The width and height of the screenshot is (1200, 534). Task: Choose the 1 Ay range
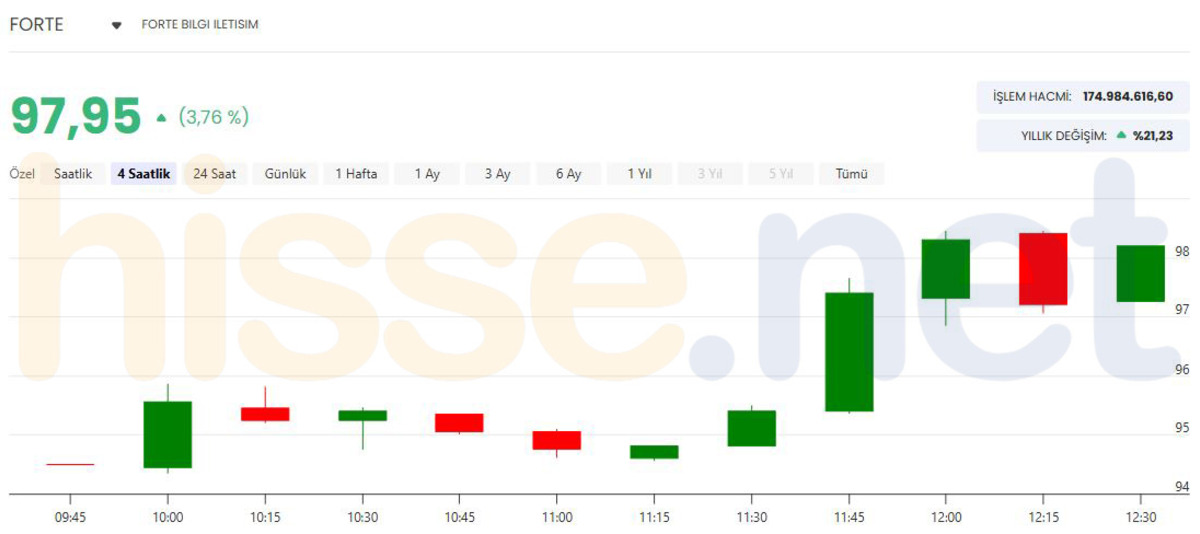427,174
